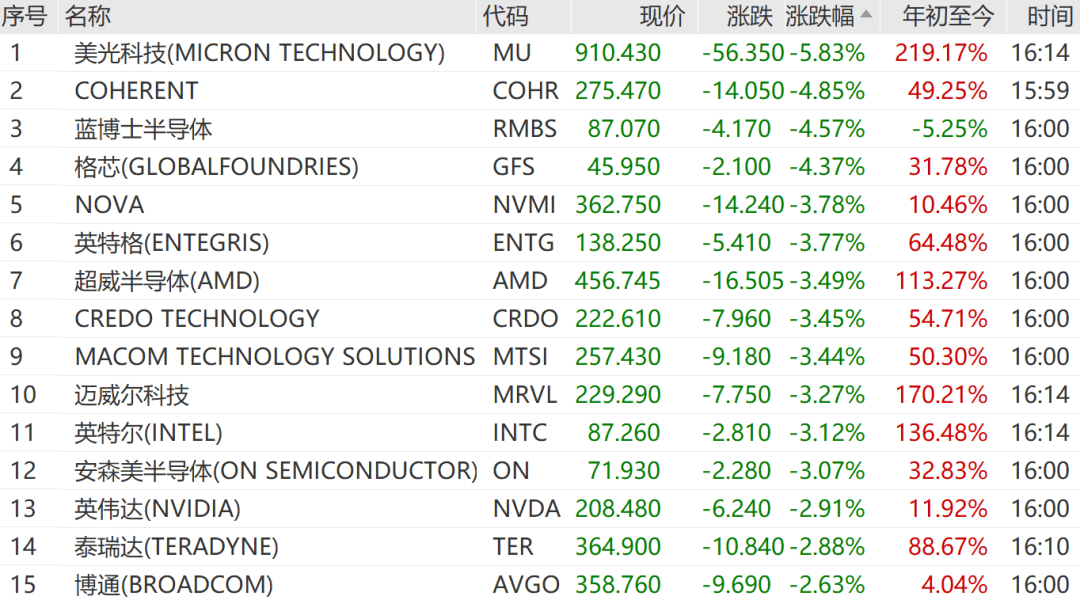Sort by the 涨跌 column header
This screenshot has height=600, width=1080.
coord(749,16)
